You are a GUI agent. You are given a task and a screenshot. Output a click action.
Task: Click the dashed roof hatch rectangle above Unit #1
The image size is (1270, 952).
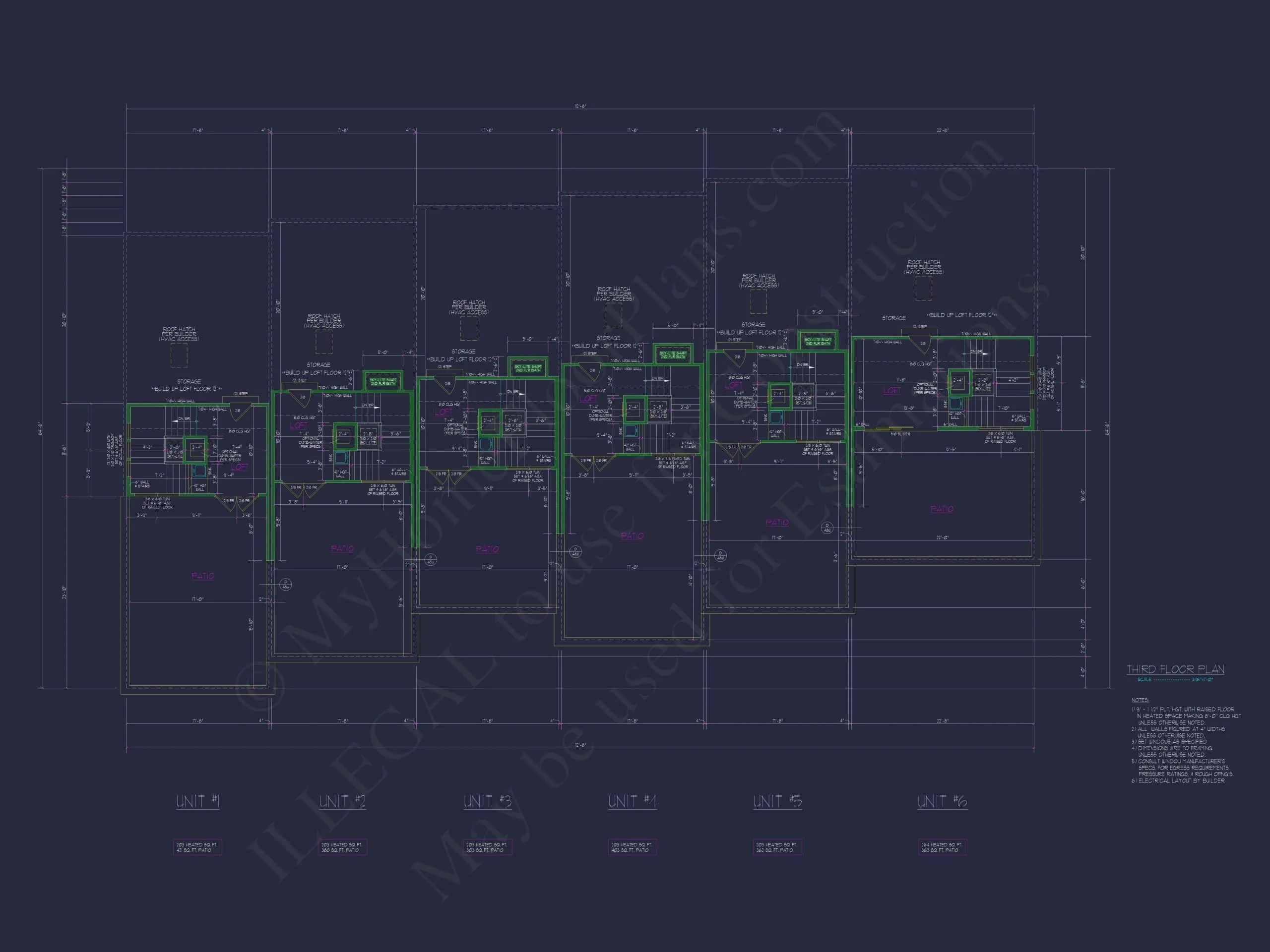[179, 355]
